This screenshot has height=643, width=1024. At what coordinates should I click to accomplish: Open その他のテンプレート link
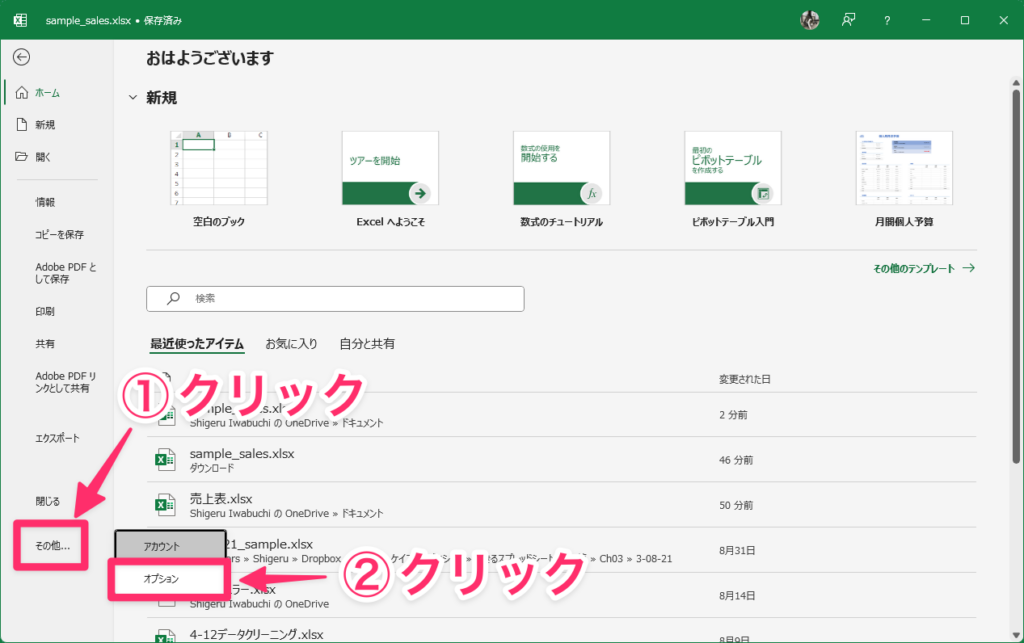tap(923, 269)
